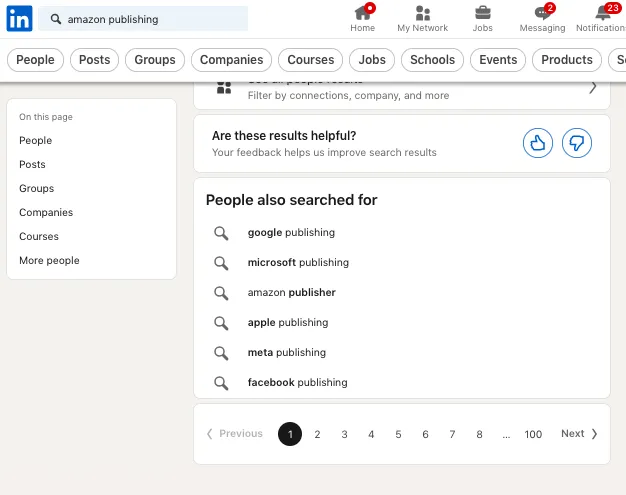Open the Jobs briefcase icon
The height and width of the screenshot is (495, 626).
tap(483, 13)
